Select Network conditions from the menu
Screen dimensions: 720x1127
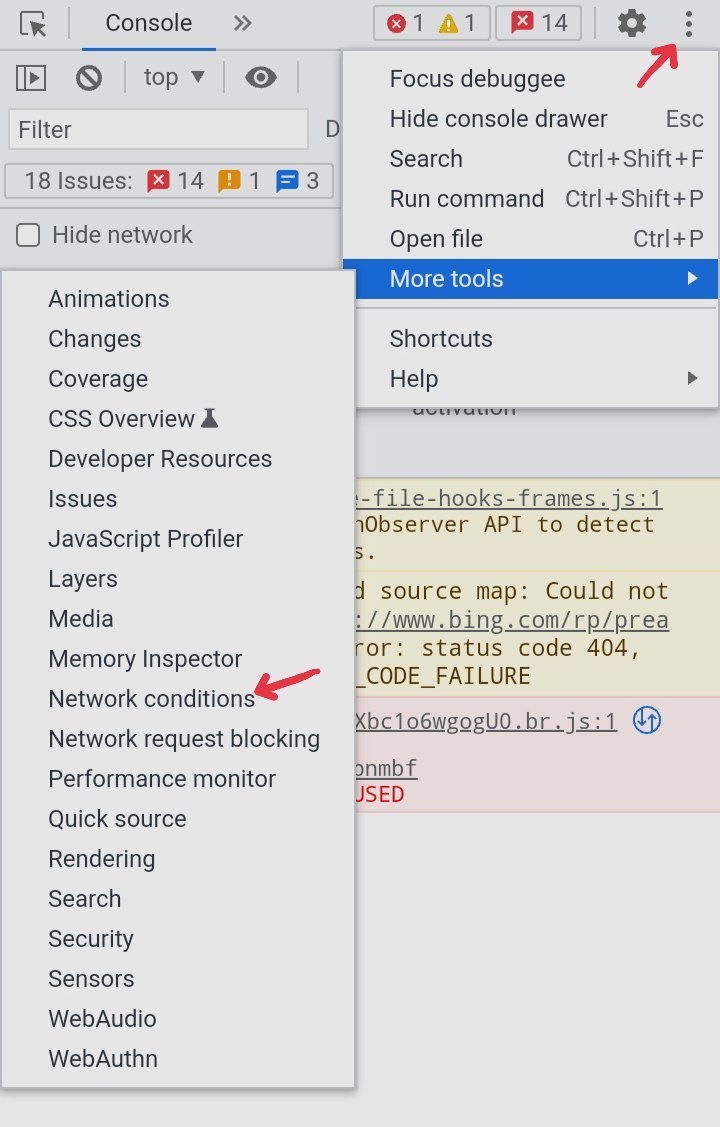point(152,699)
